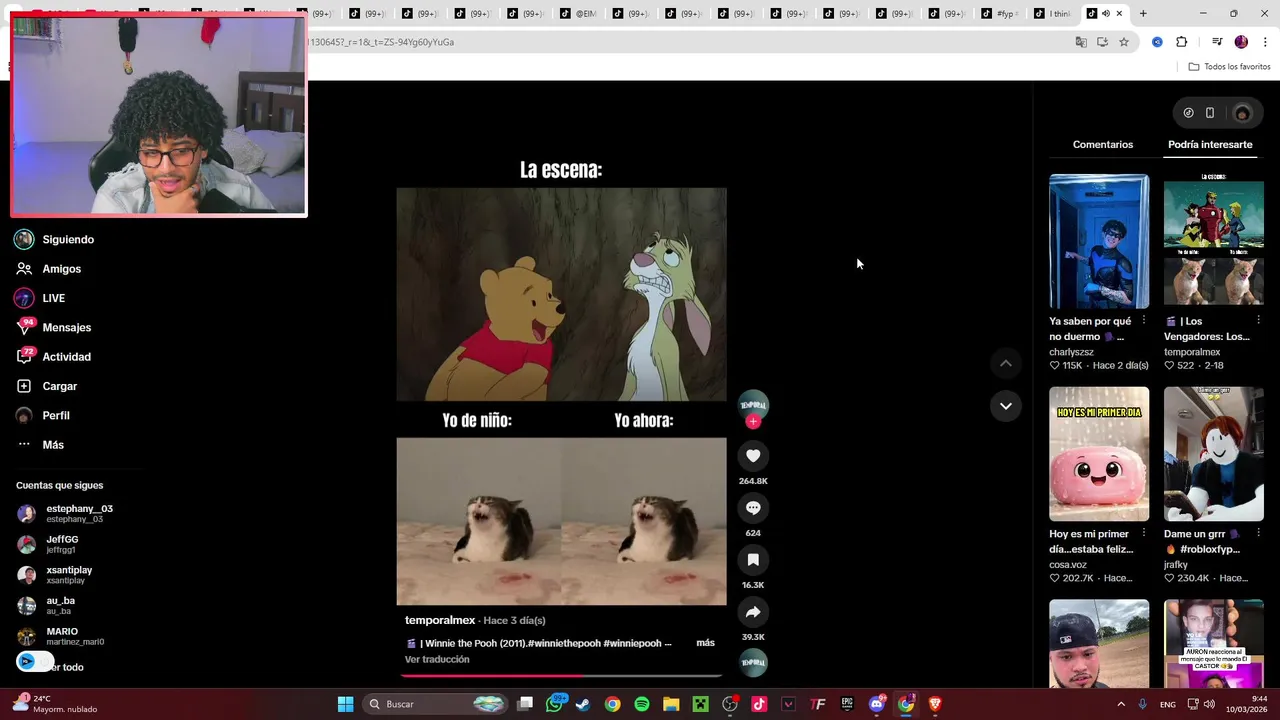Click the taskbar Buscar search box
This screenshot has height=720, width=1280.
[434, 704]
